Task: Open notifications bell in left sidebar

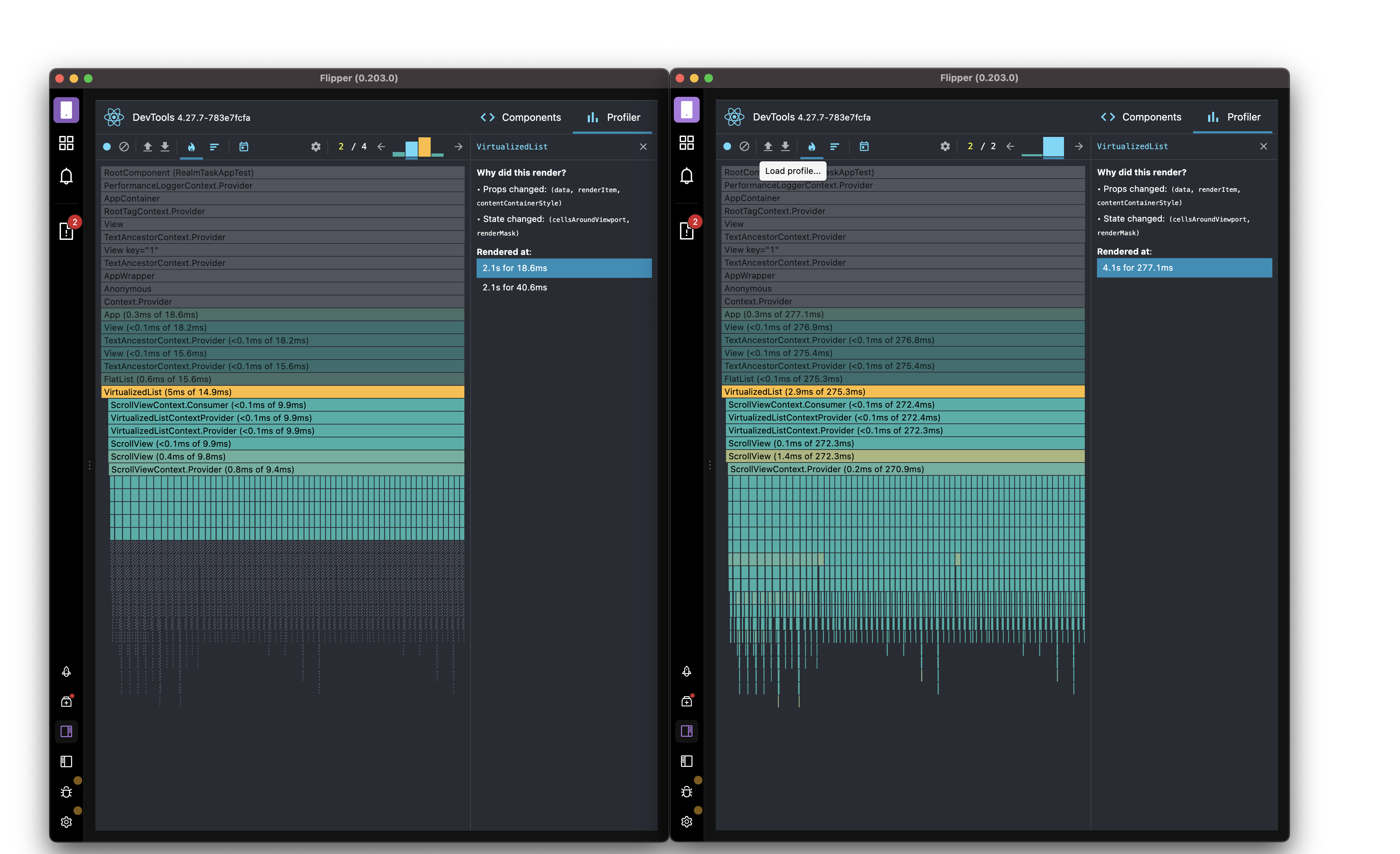Action: pyautogui.click(x=66, y=176)
